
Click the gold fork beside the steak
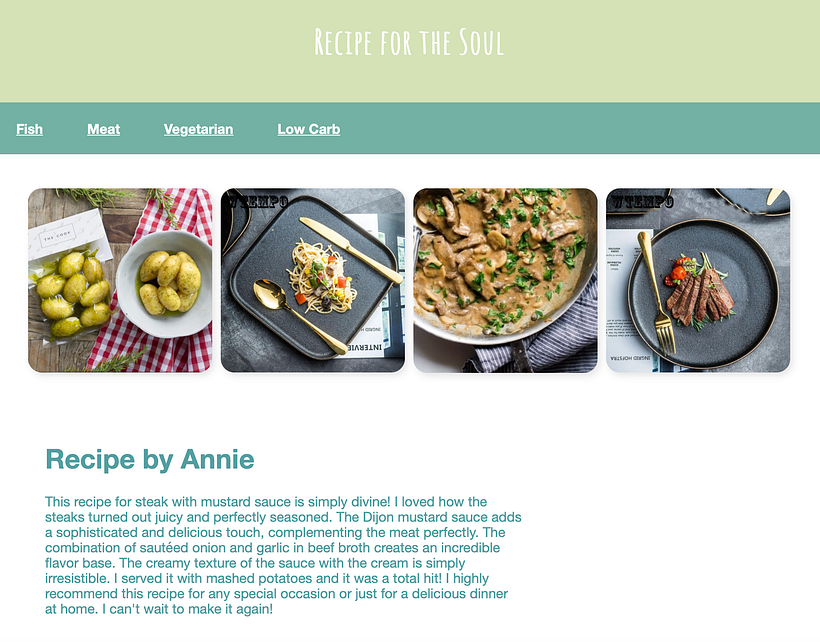click(x=656, y=293)
